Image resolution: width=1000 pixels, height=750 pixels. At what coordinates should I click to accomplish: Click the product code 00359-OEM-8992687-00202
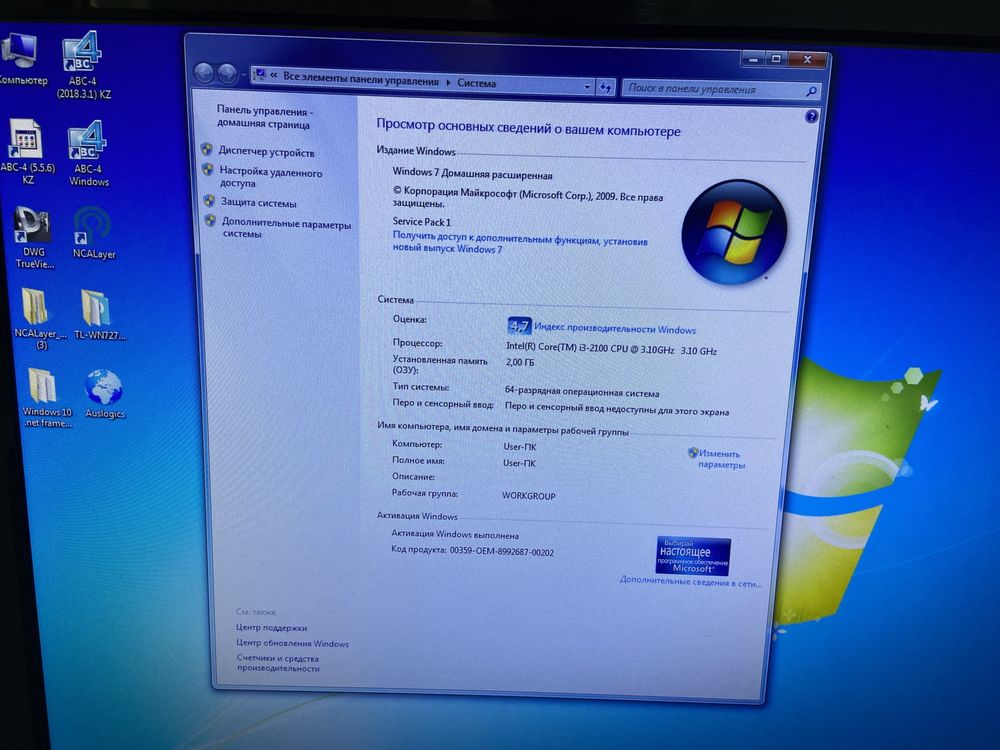pos(501,552)
